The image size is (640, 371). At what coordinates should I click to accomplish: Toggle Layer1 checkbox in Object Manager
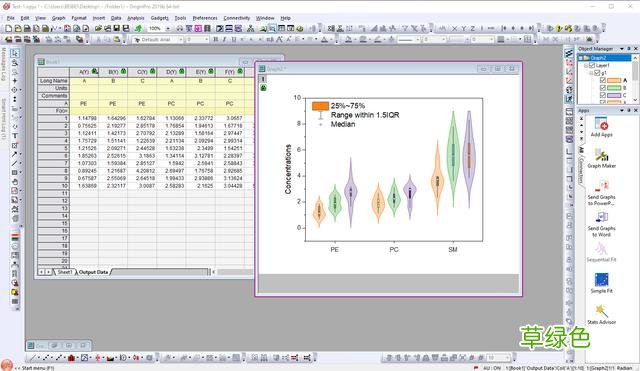click(x=592, y=65)
